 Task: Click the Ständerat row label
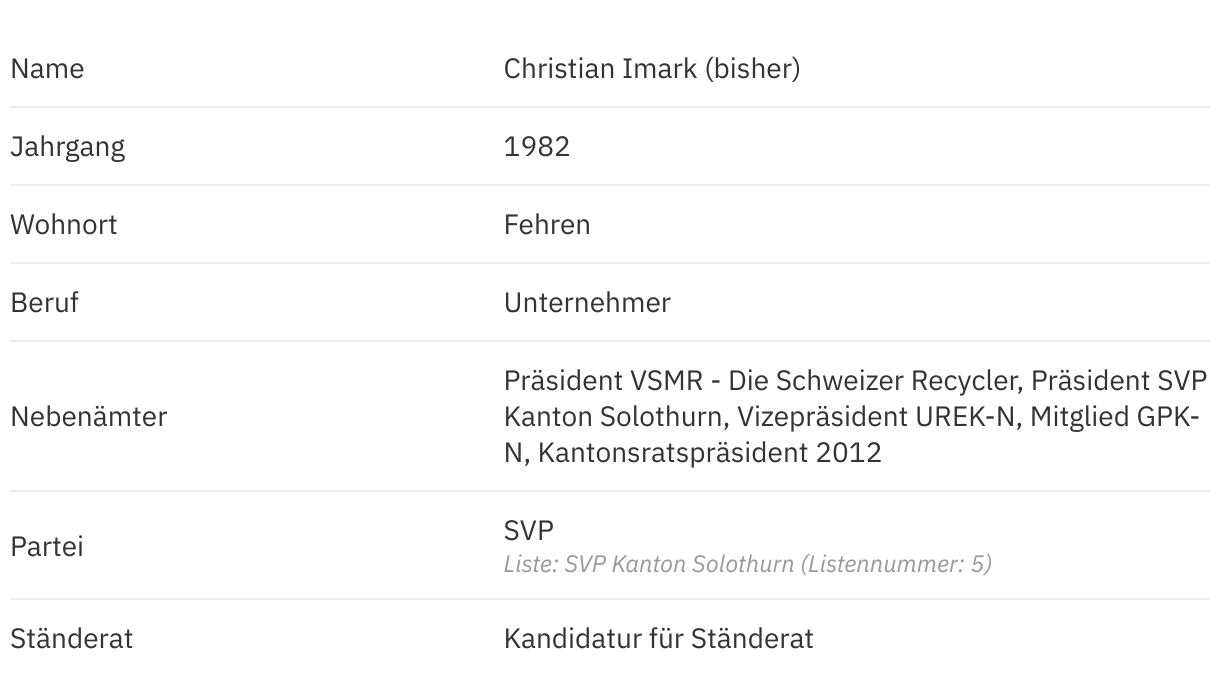71,639
